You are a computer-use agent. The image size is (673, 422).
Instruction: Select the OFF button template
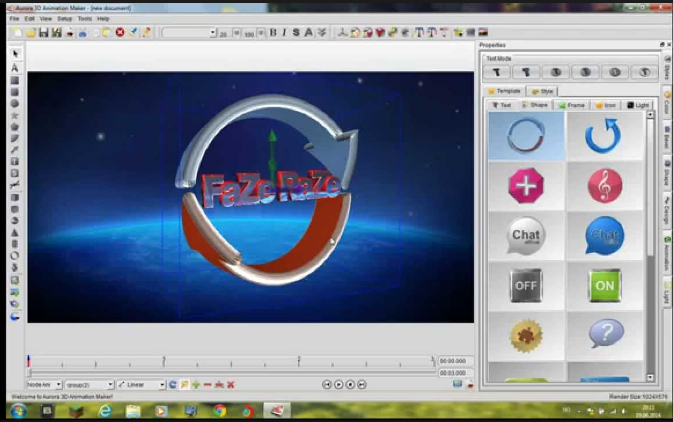tap(526, 285)
